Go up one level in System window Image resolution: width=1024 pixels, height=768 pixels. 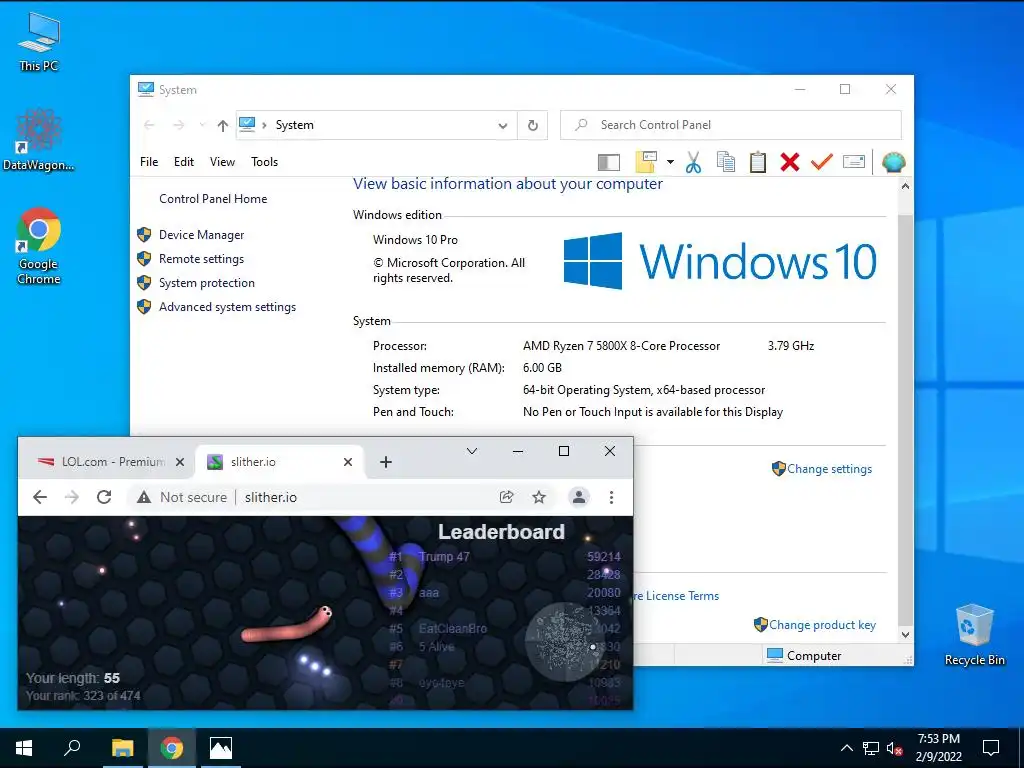(x=223, y=125)
